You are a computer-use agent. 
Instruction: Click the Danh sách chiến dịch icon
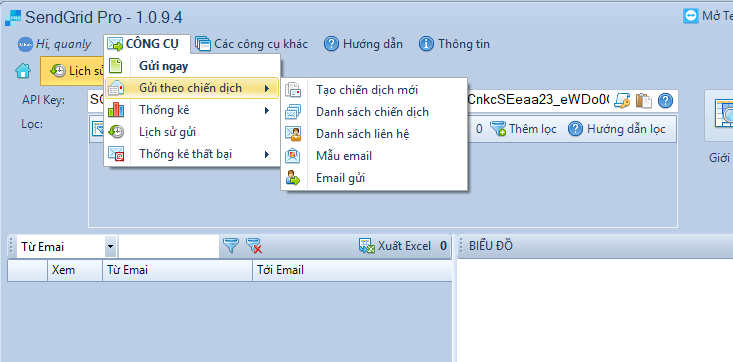tap(293, 112)
